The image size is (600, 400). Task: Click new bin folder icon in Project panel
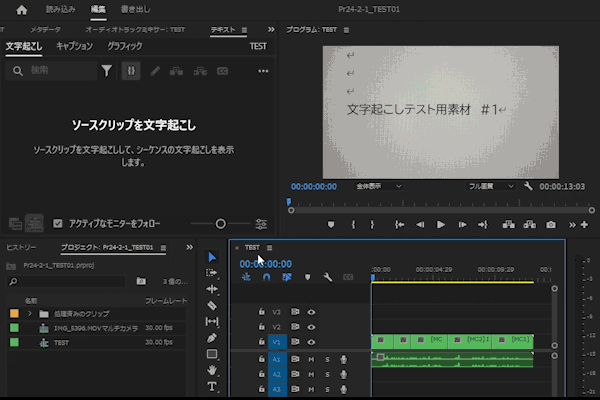(x=141, y=281)
